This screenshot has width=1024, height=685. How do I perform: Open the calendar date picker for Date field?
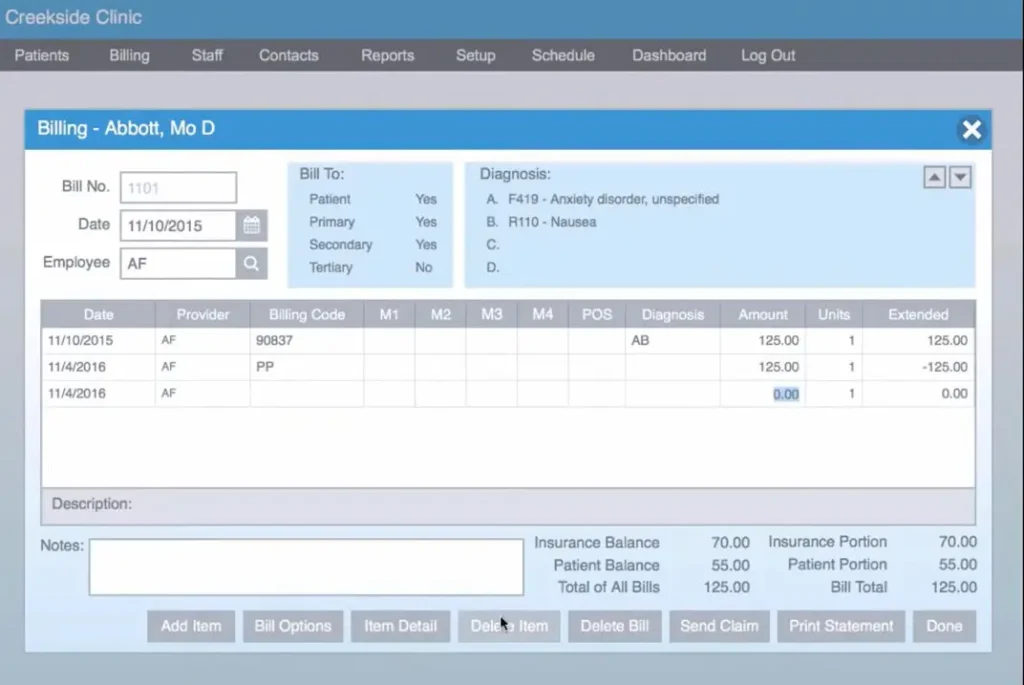(253, 225)
